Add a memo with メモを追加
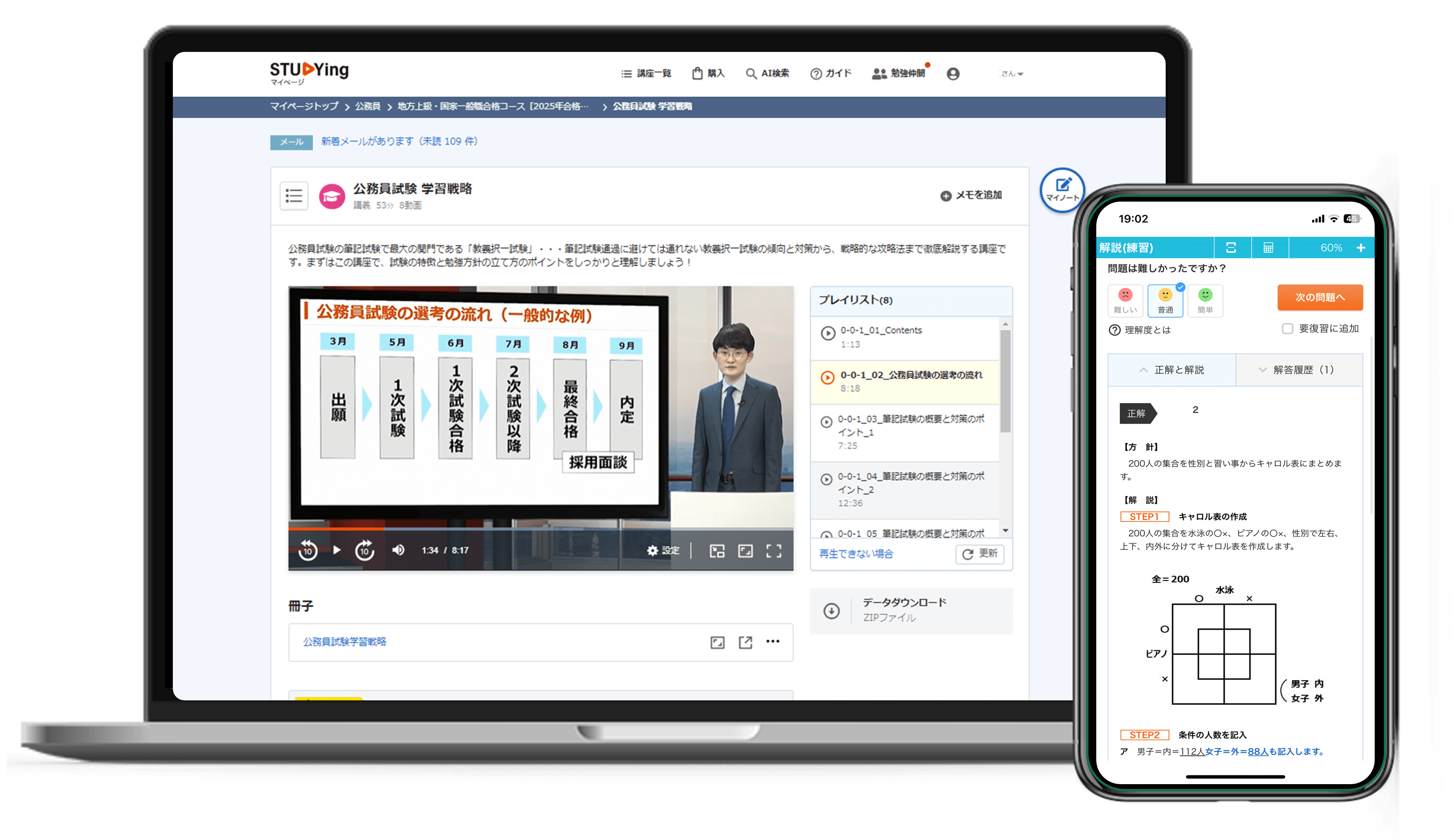 click(x=971, y=195)
